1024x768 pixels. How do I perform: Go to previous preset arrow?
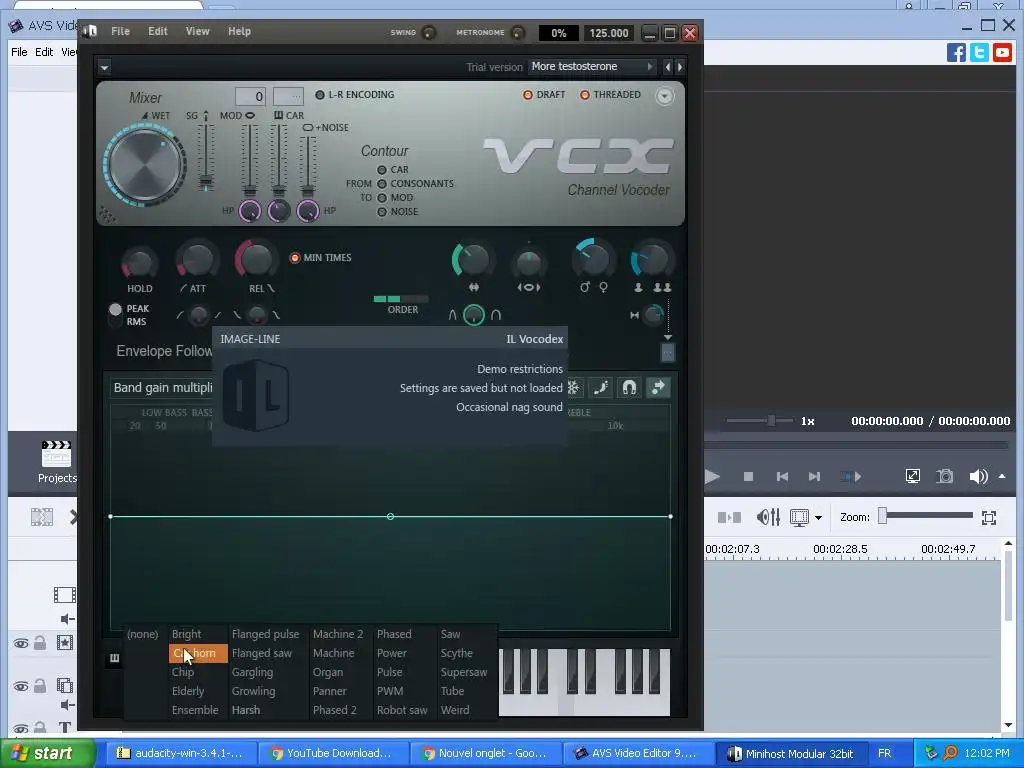point(667,67)
